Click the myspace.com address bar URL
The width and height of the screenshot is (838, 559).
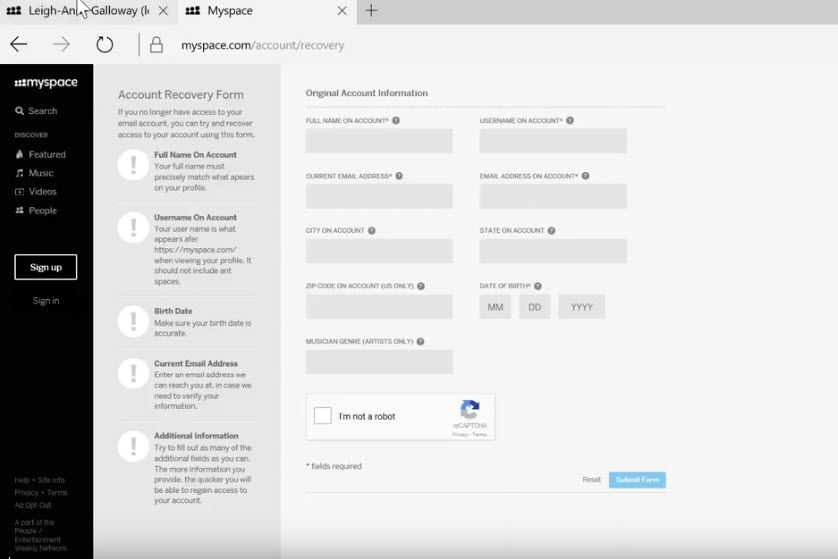coord(262,45)
